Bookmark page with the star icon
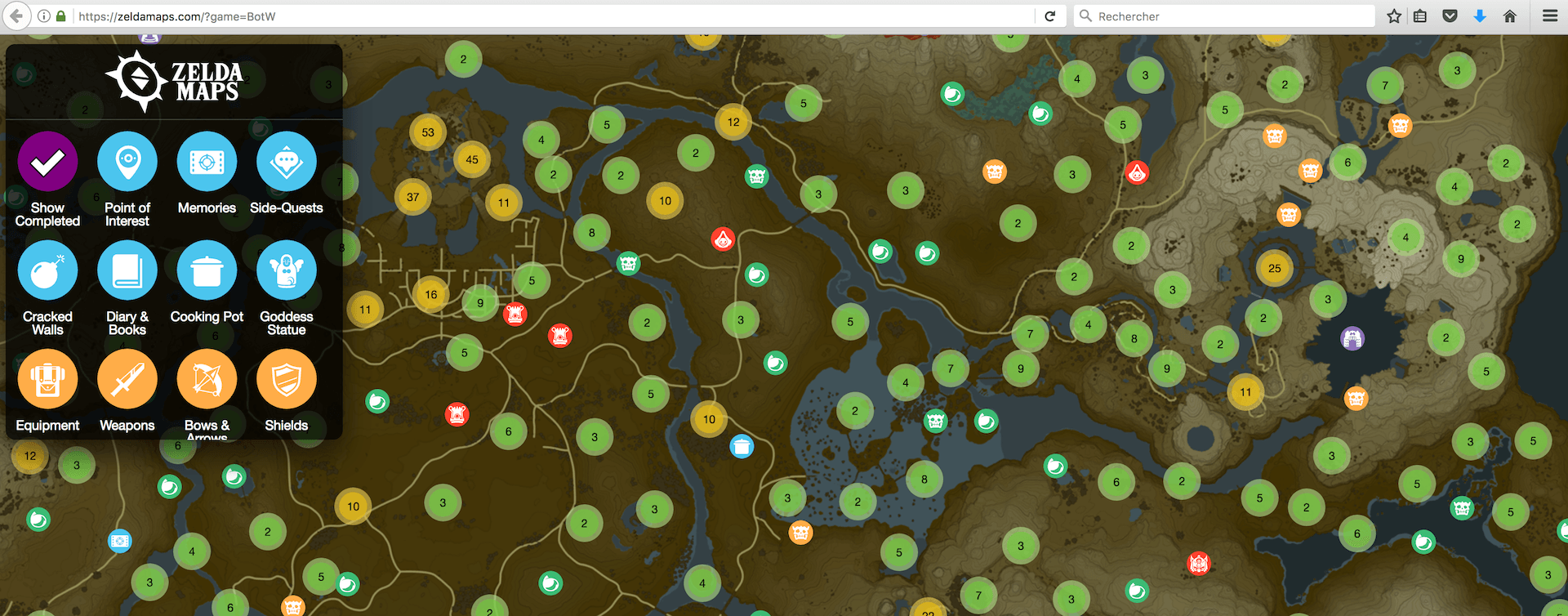Screen dimensions: 1568x616 (x=1394, y=16)
